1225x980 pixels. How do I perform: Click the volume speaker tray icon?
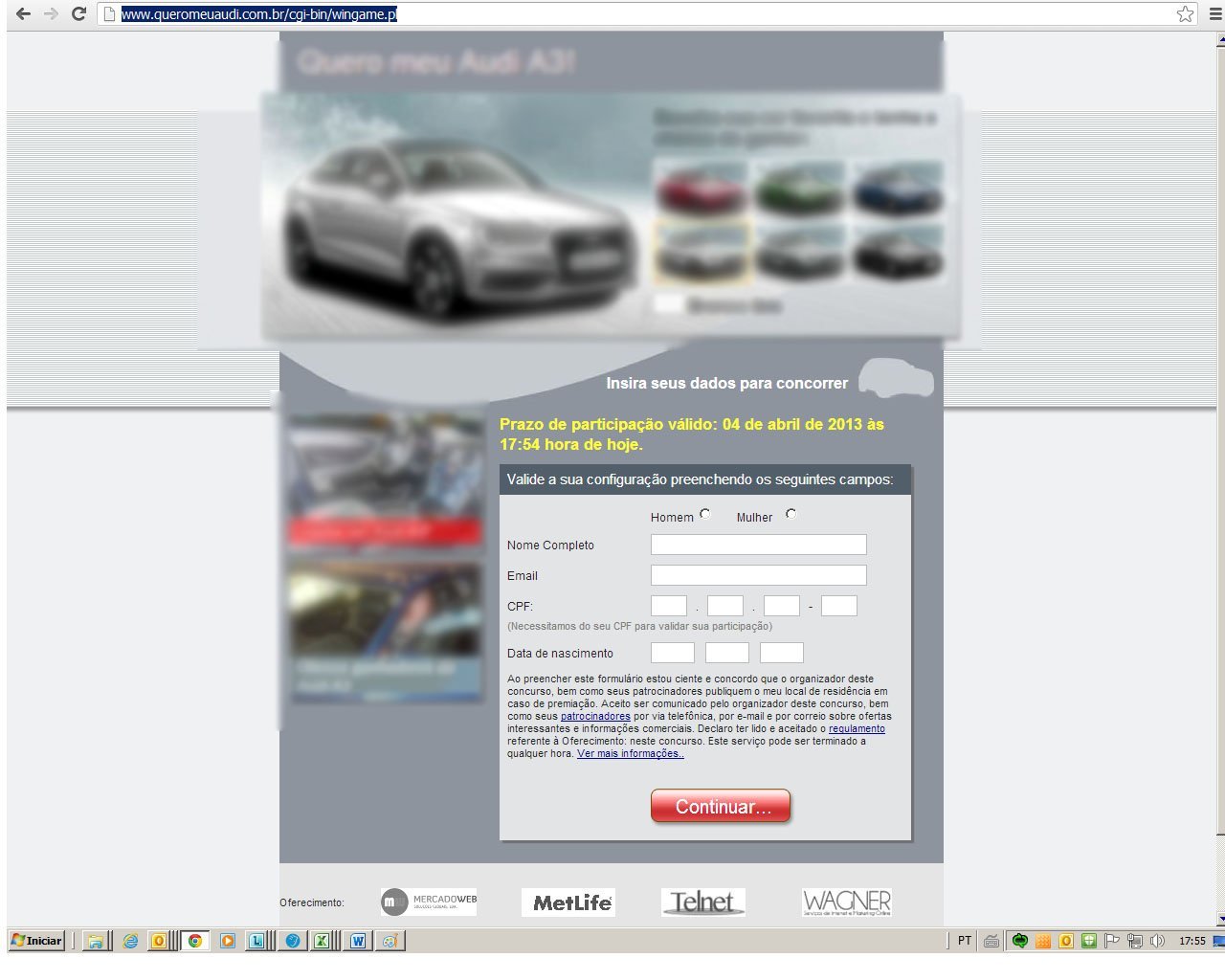click(1157, 941)
